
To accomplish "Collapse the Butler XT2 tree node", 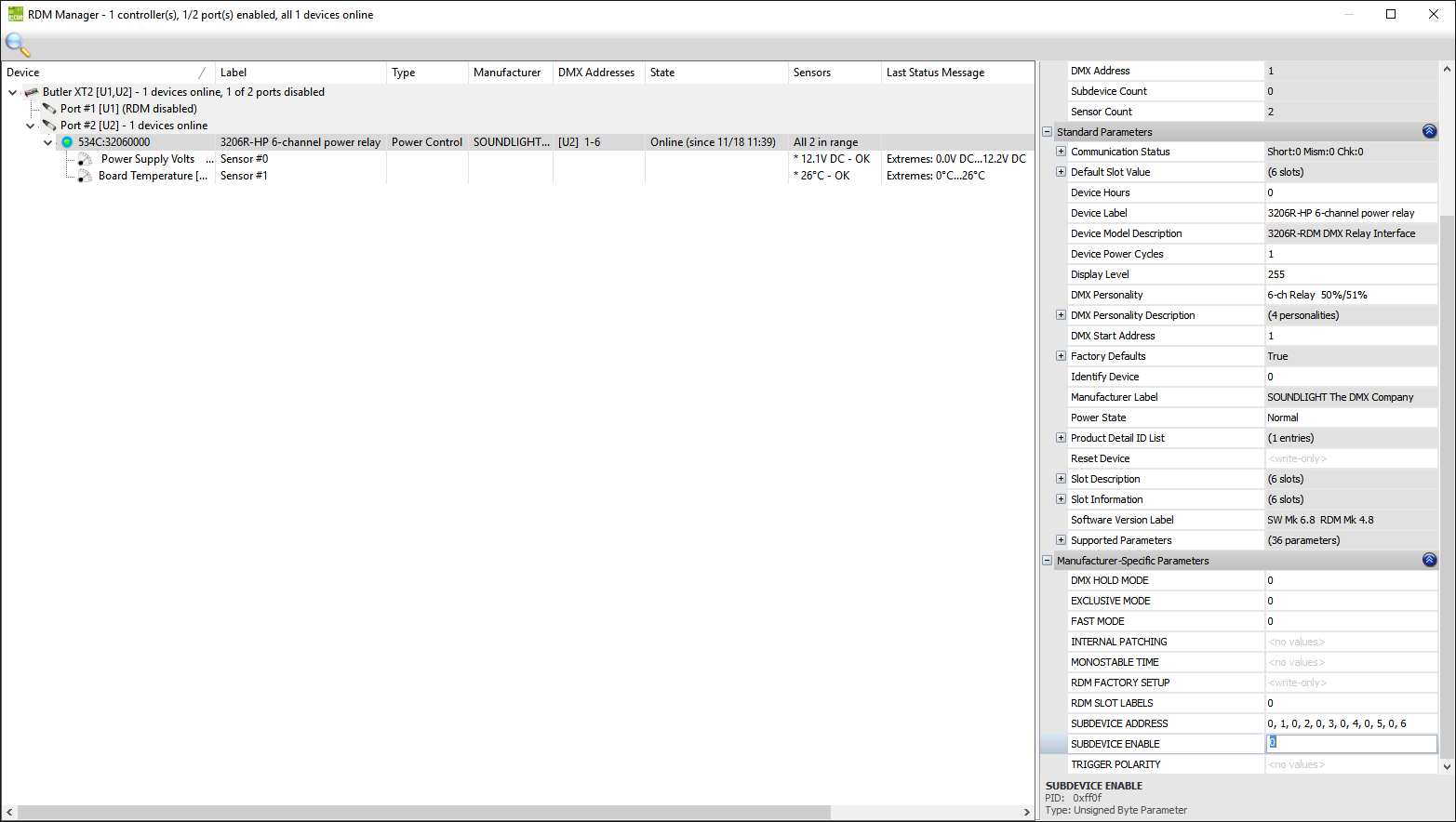I will (13, 92).
